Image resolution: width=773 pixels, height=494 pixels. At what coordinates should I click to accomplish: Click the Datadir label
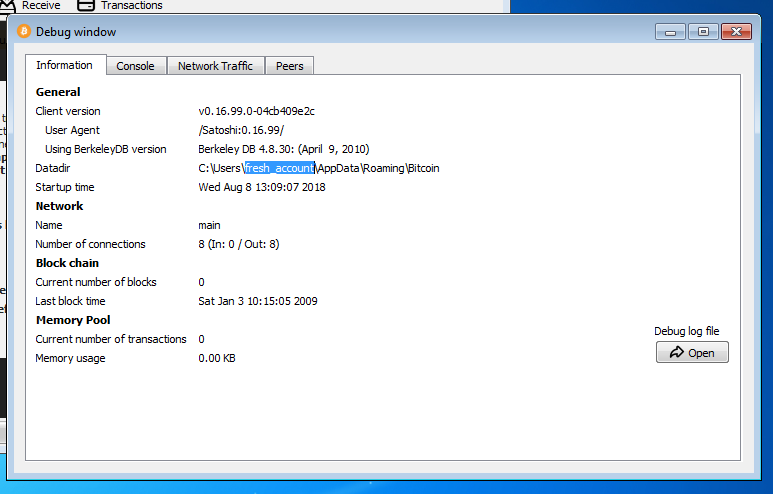[x=53, y=168]
